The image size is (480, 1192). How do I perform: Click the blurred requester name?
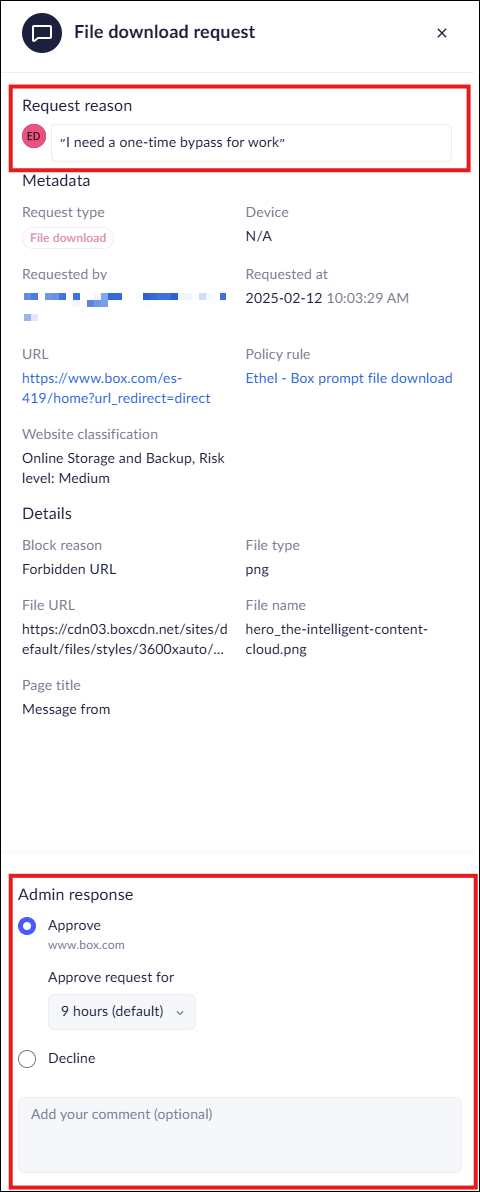(x=124, y=303)
